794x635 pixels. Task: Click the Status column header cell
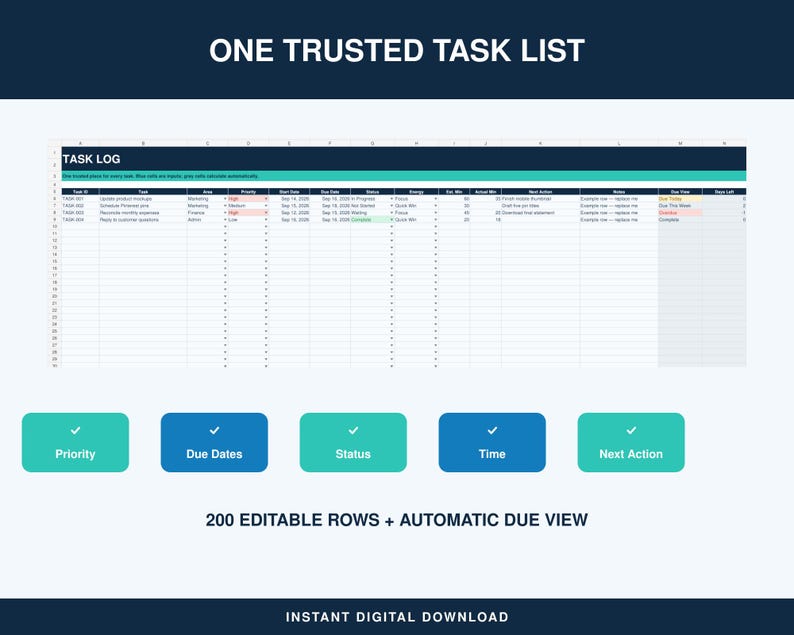coord(372,192)
